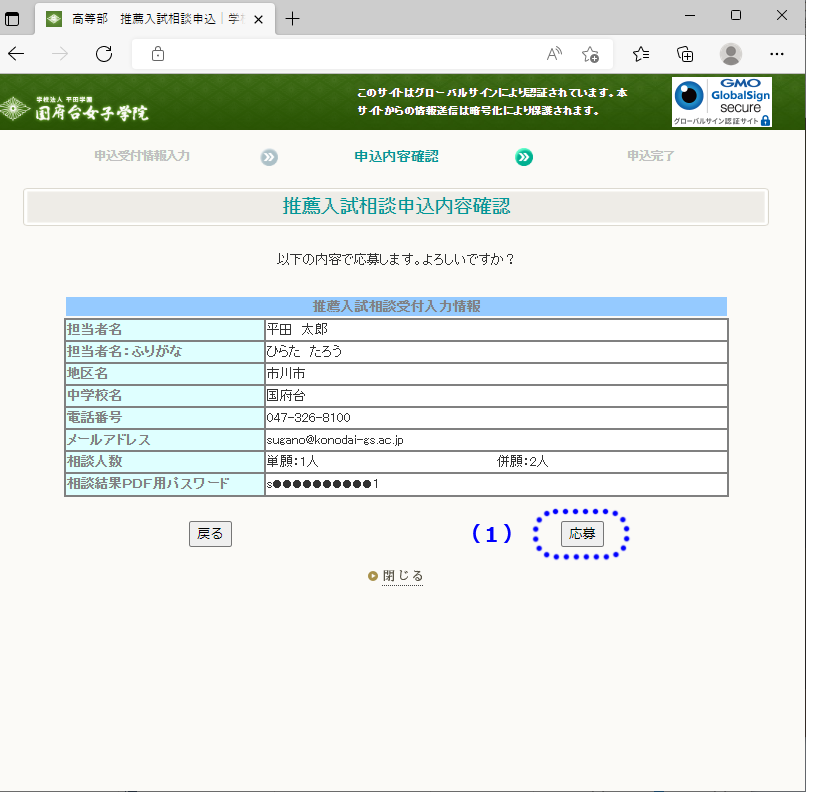The image size is (819, 798).
Task: Click the browser address bar
Action: point(350,54)
